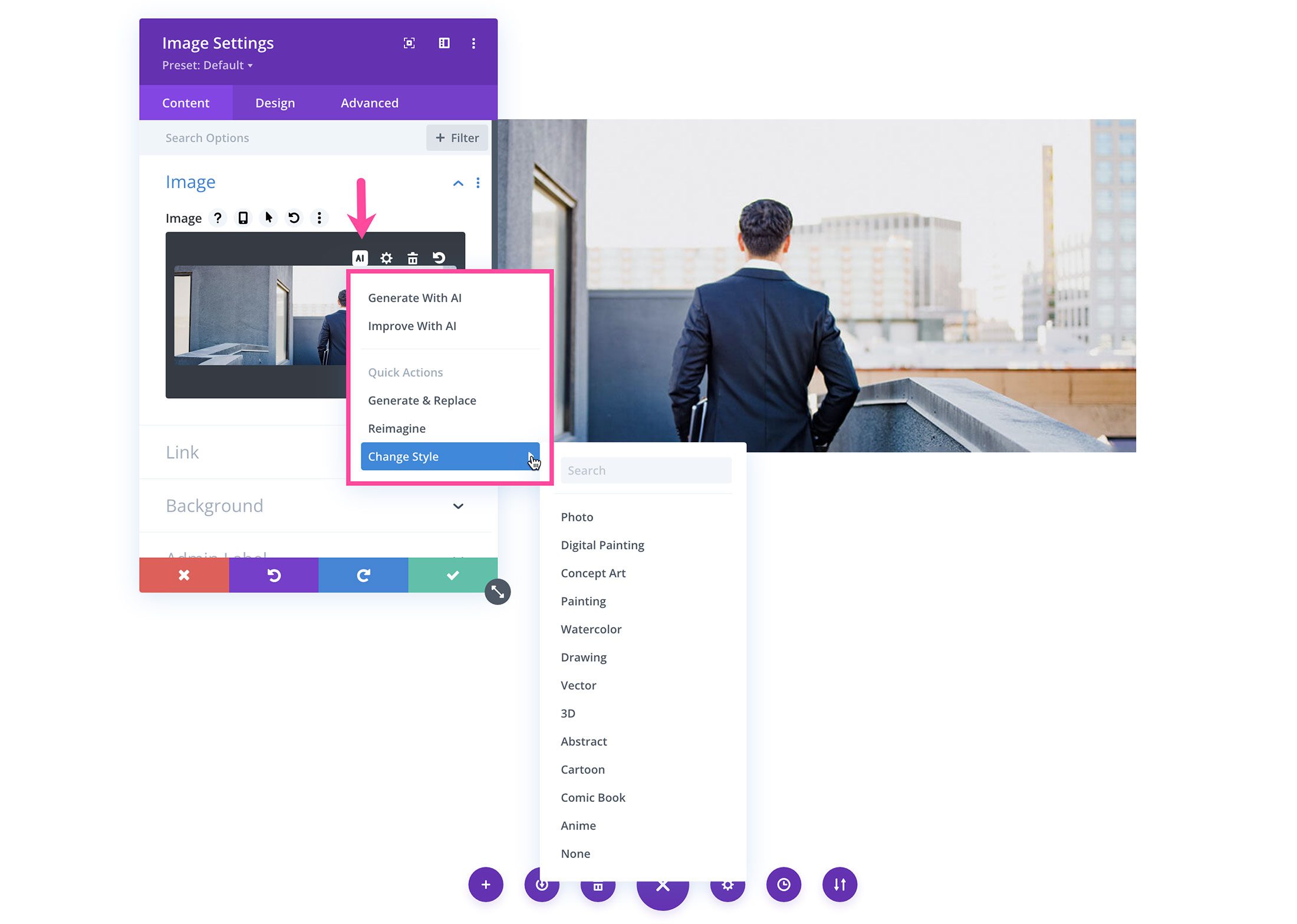This screenshot has width=1297, height=924.
Task: Switch to the Design tab
Action: pyautogui.click(x=275, y=102)
